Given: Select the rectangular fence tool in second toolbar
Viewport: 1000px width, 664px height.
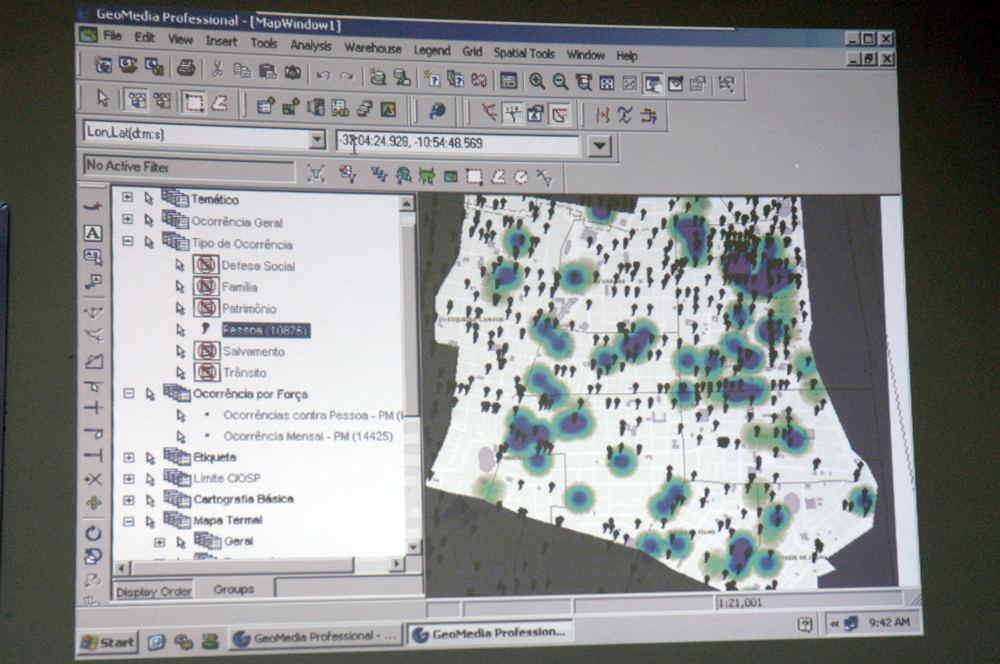Looking at the screenshot, I should [x=194, y=102].
